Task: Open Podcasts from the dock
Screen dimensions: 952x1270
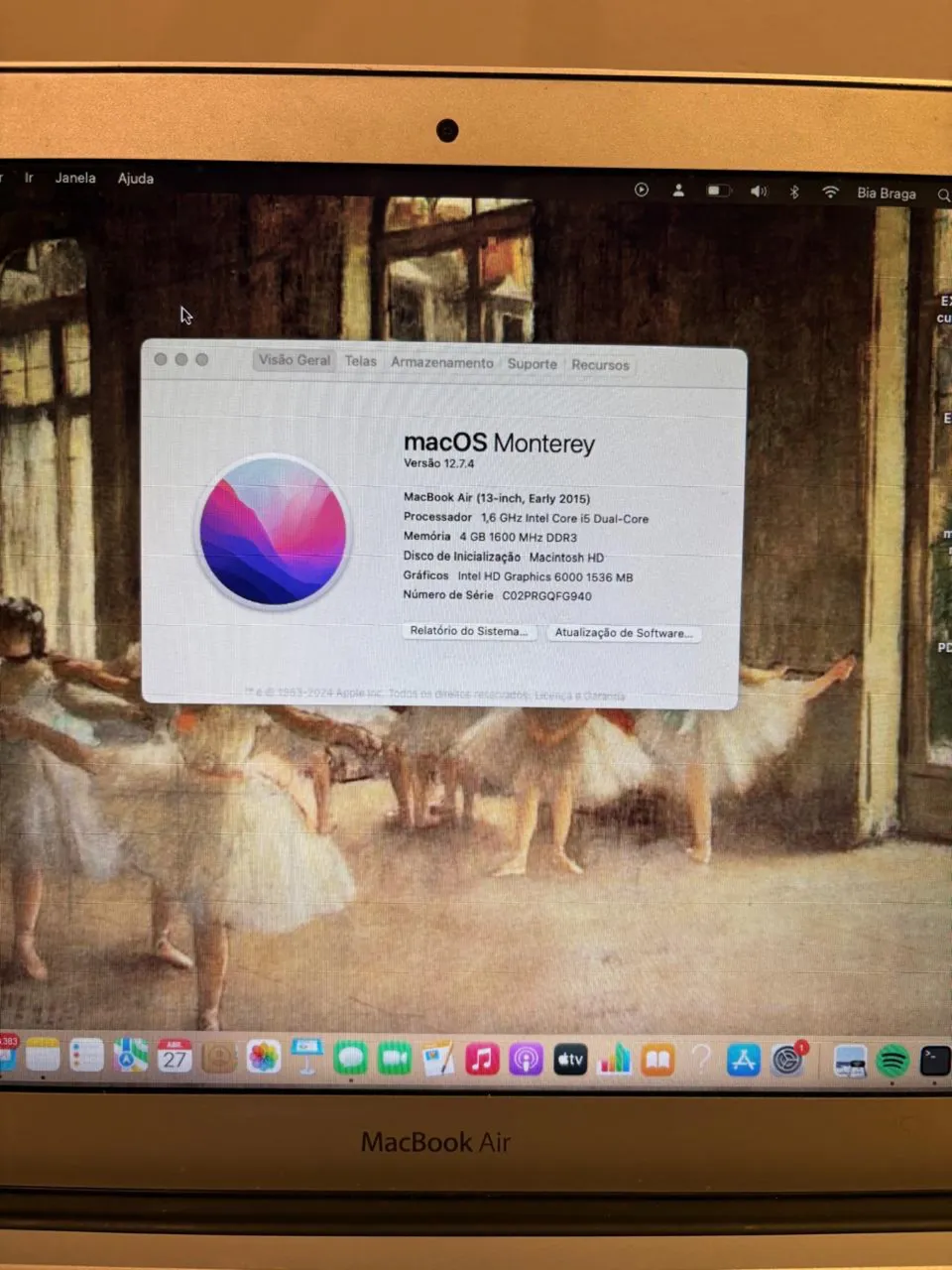Action: click(x=526, y=1060)
